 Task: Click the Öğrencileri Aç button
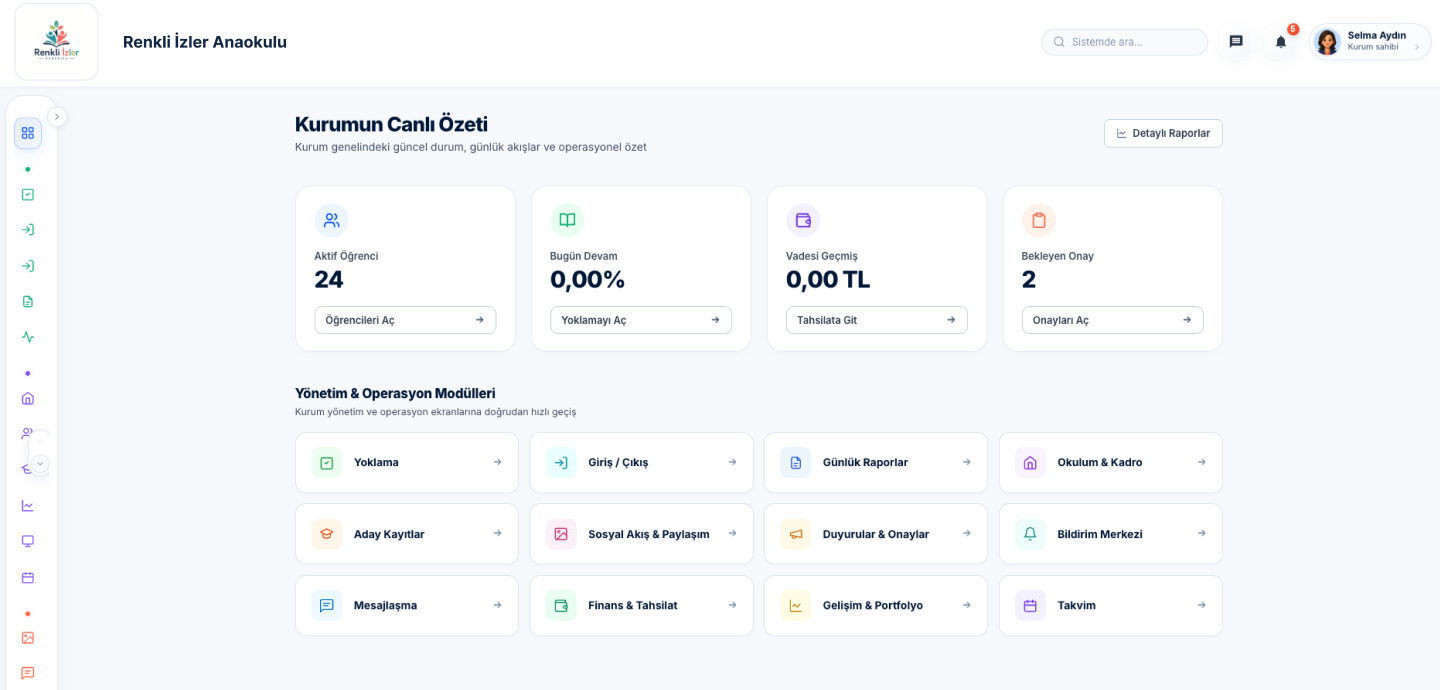pos(405,320)
